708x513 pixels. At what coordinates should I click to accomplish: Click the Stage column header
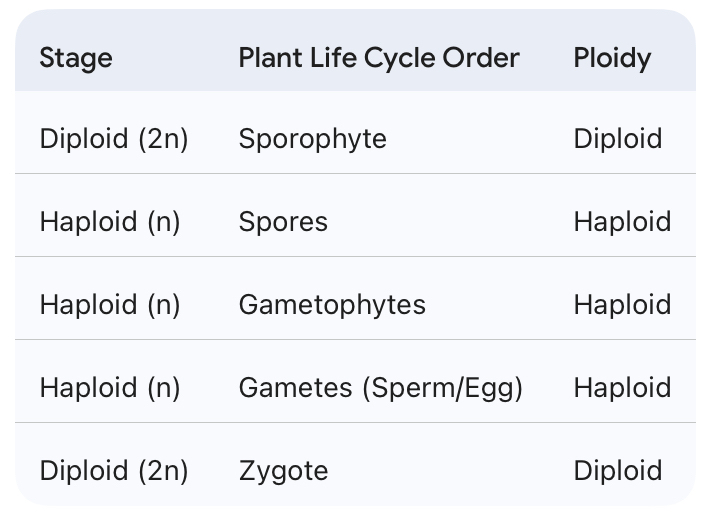point(76,58)
